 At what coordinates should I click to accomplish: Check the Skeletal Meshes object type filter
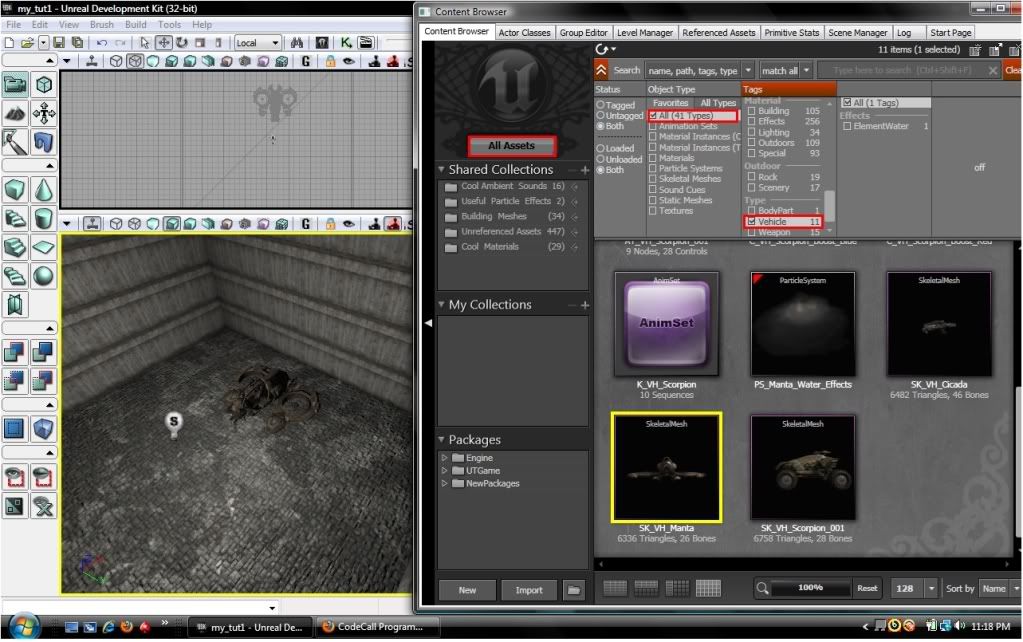tap(653, 179)
